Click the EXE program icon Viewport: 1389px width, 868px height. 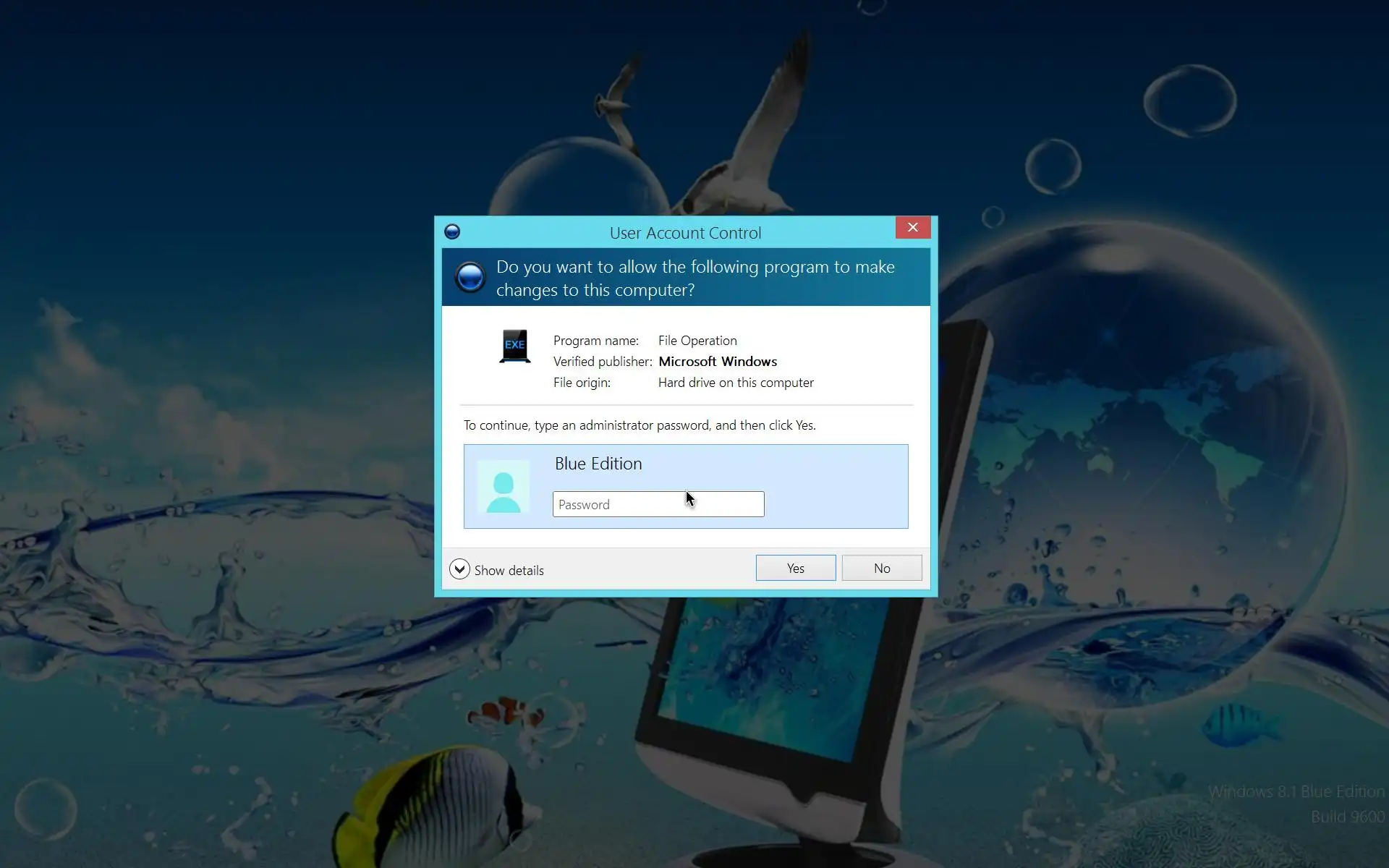tap(515, 346)
